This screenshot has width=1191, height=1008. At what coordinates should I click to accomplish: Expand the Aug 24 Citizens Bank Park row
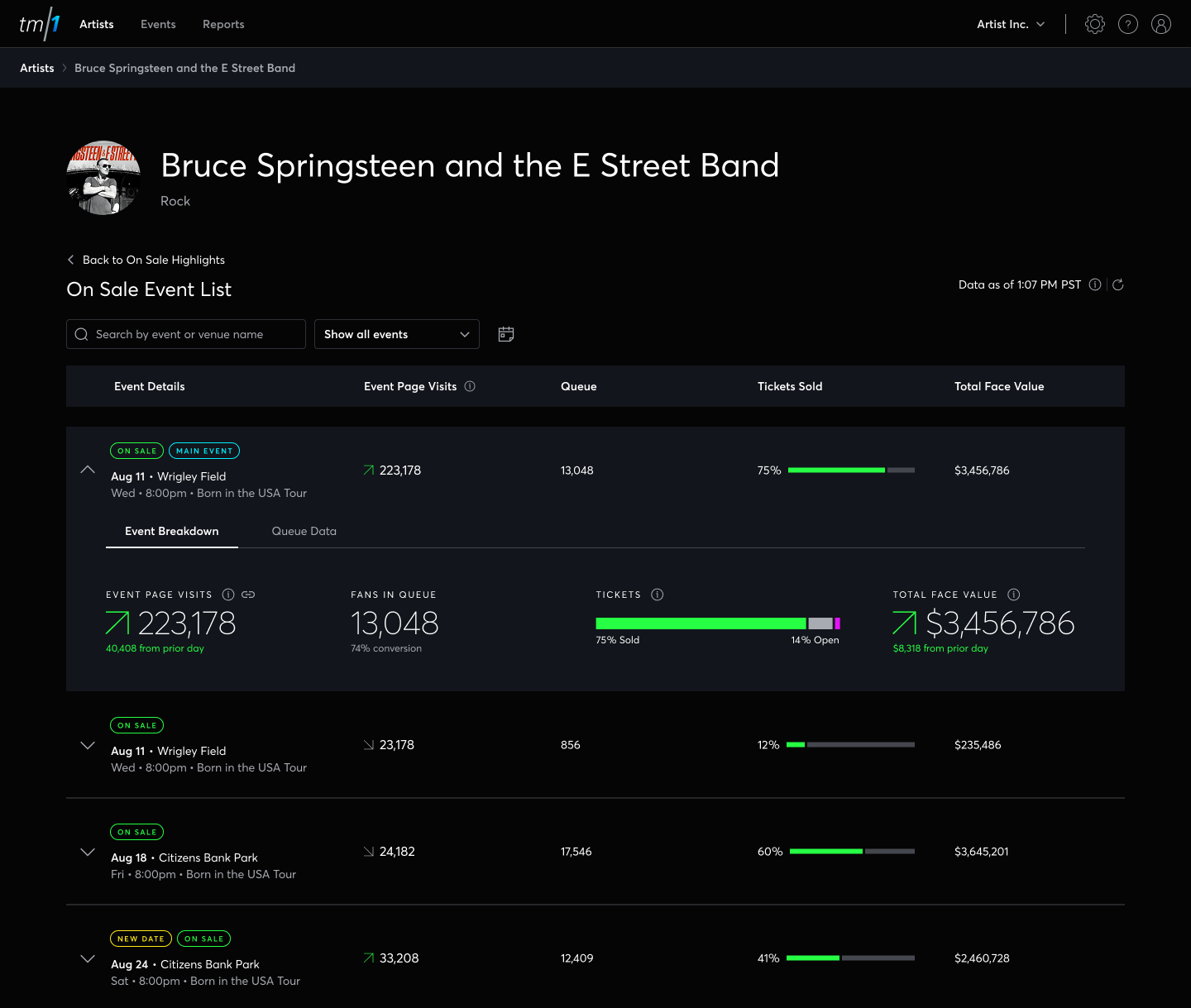coord(88,958)
